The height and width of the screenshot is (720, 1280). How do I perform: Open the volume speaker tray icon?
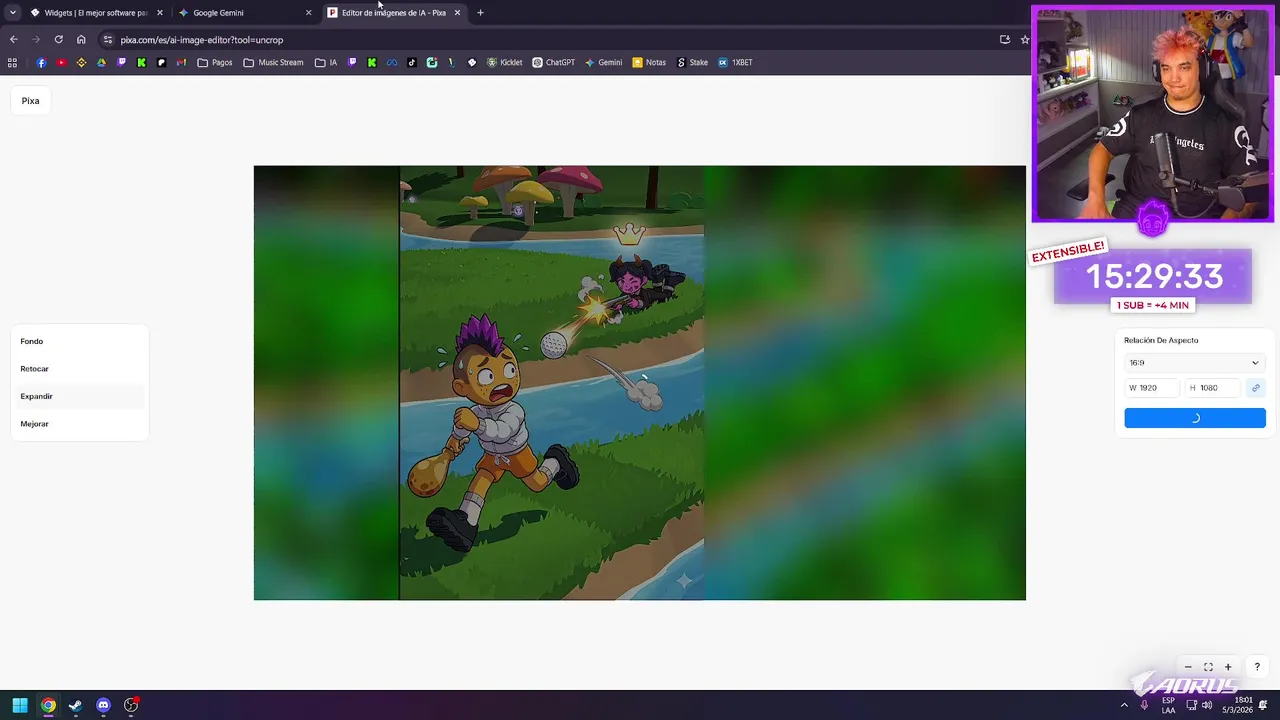tap(1207, 705)
